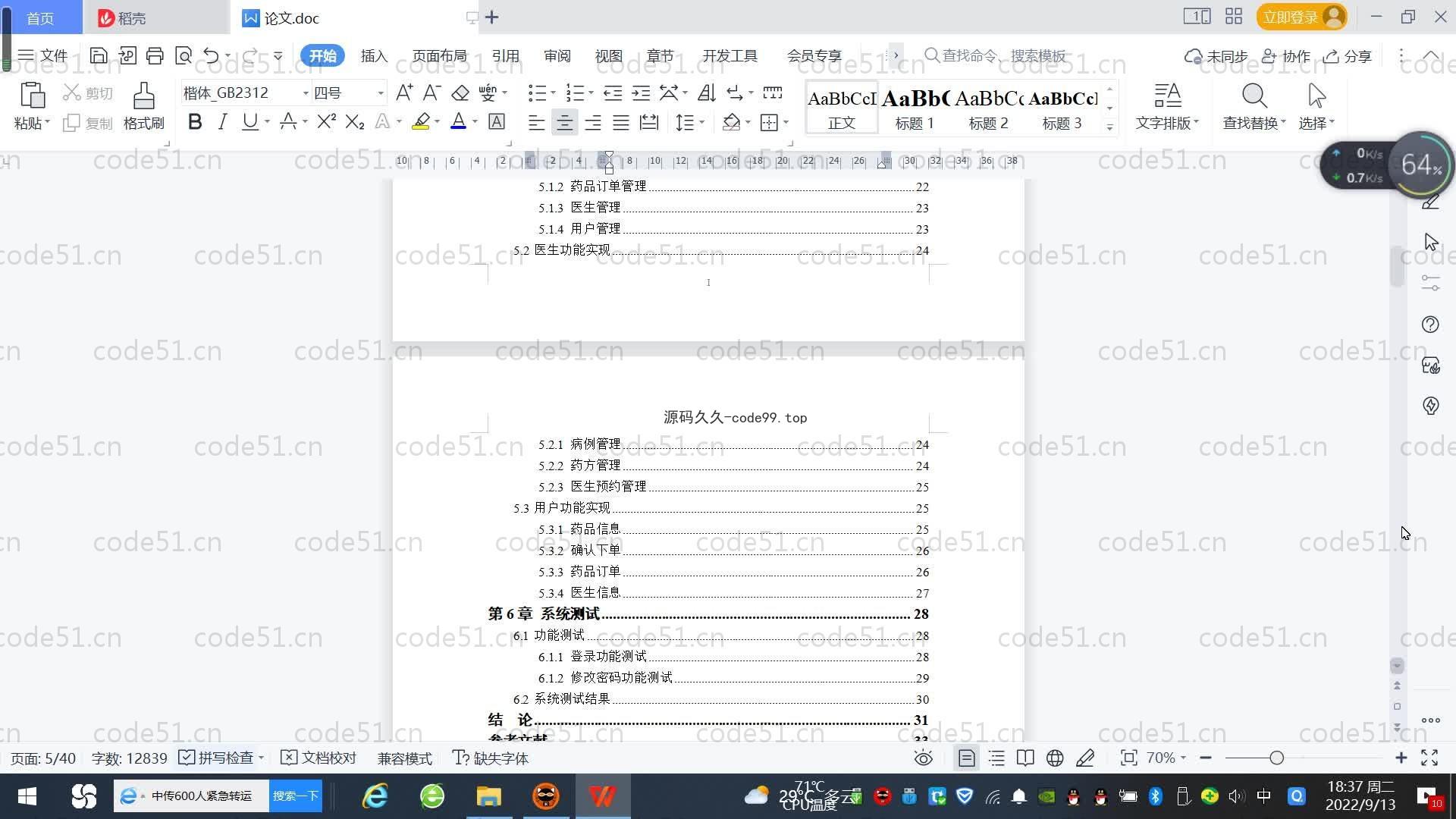The height and width of the screenshot is (819, 1456).
Task: Expand the numbered list dropdown arrow
Action: (591, 93)
